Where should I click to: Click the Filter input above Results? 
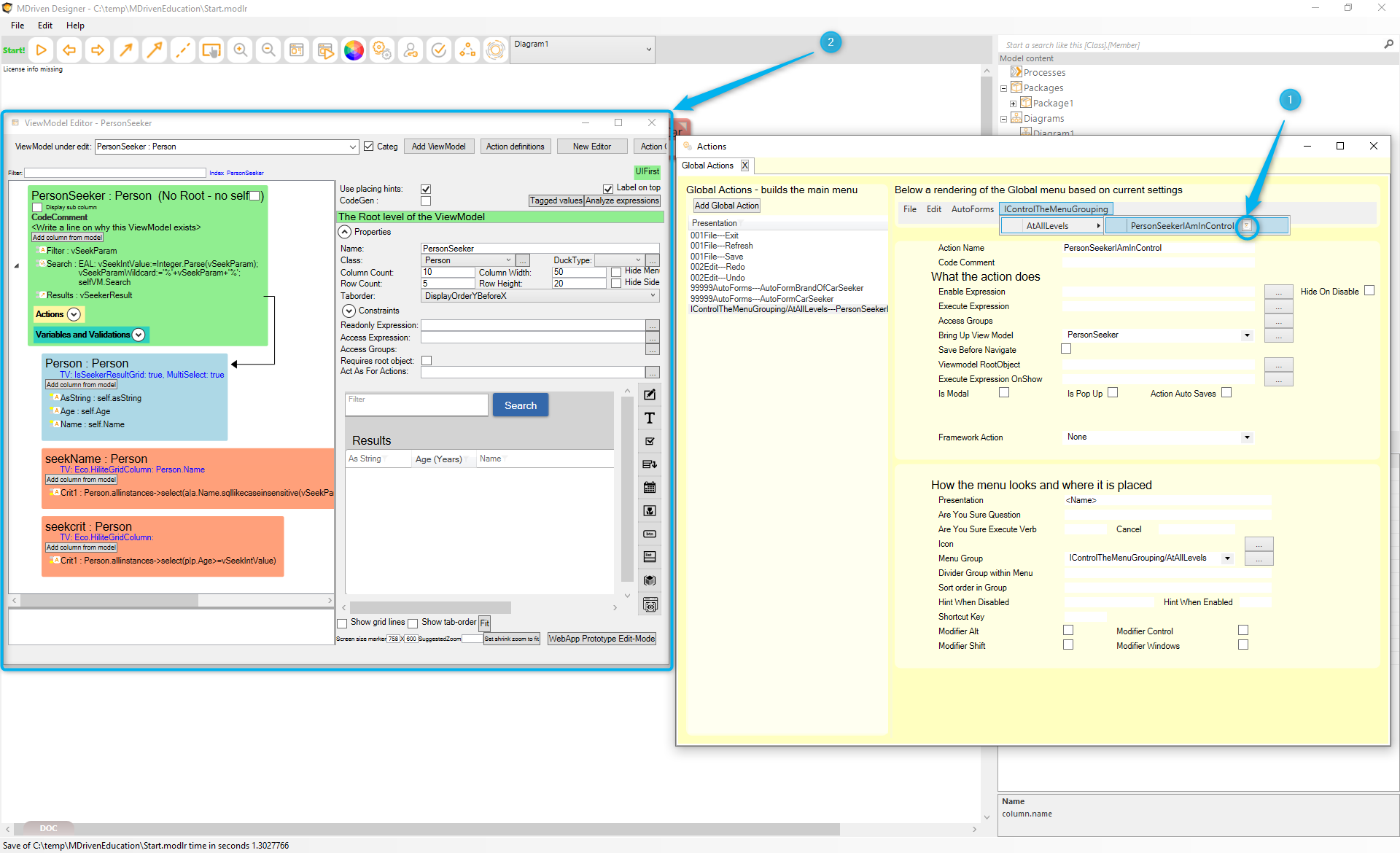point(416,405)
